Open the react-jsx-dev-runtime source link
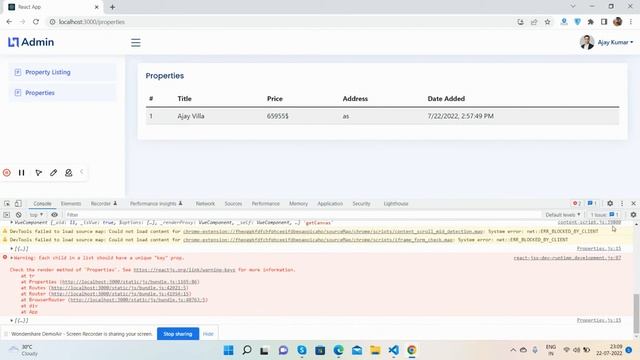Viewport: 640px width, 360px height. (567, 258)
